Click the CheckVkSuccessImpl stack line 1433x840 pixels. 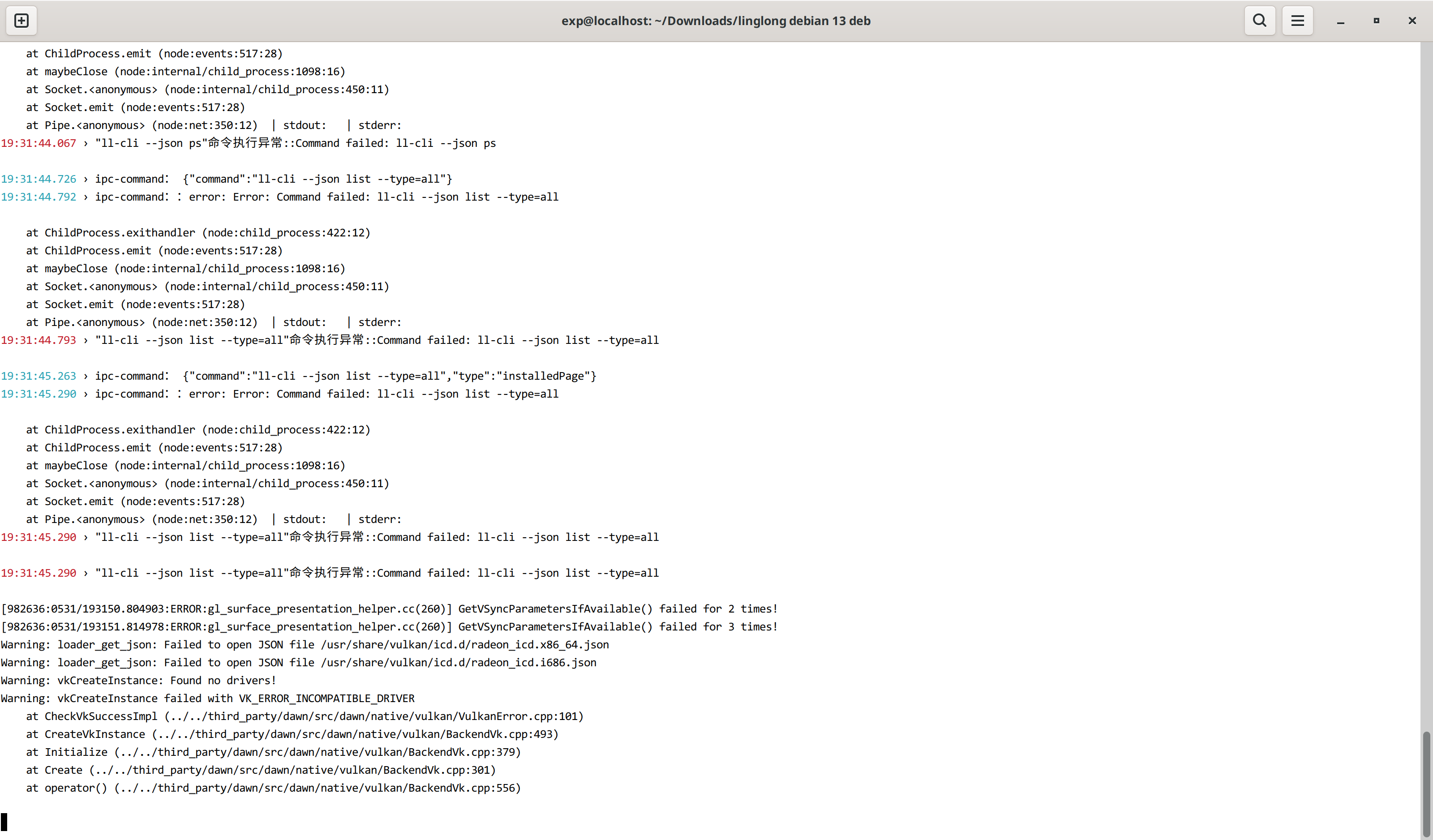tap(305, 716)
